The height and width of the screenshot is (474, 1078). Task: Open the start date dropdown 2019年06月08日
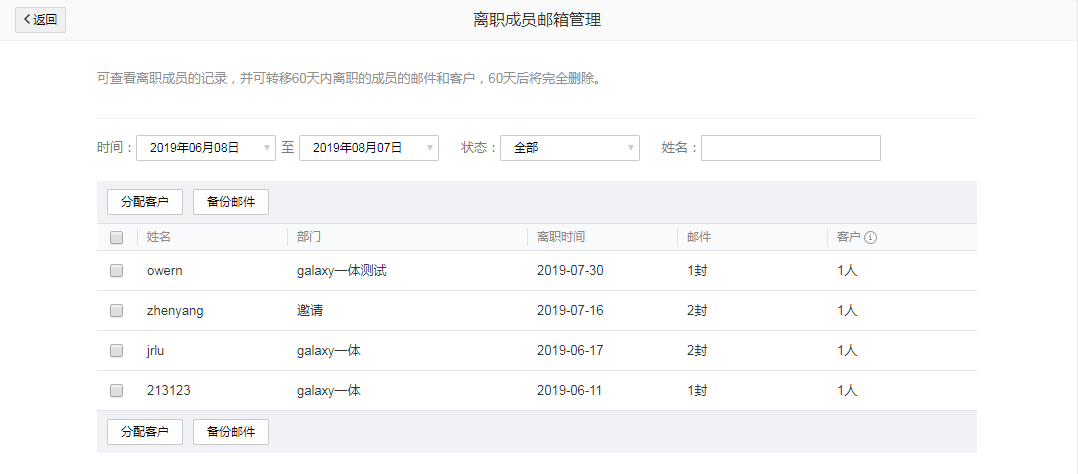[205, 148]
